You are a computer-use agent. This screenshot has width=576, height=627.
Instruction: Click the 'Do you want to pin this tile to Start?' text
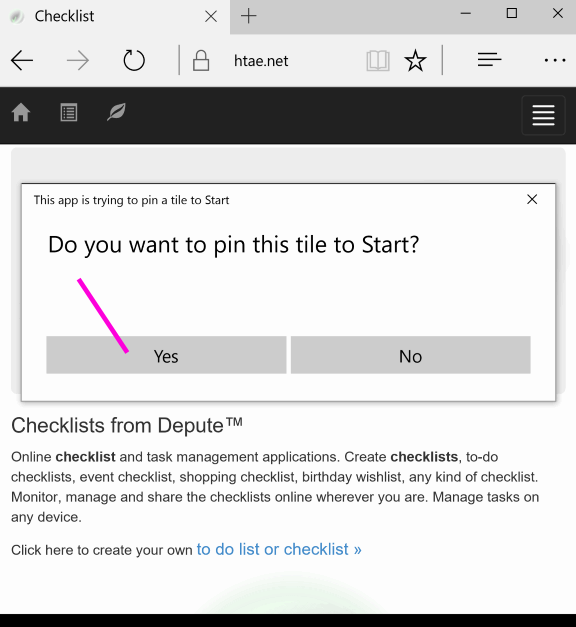[x=234, y=245]
